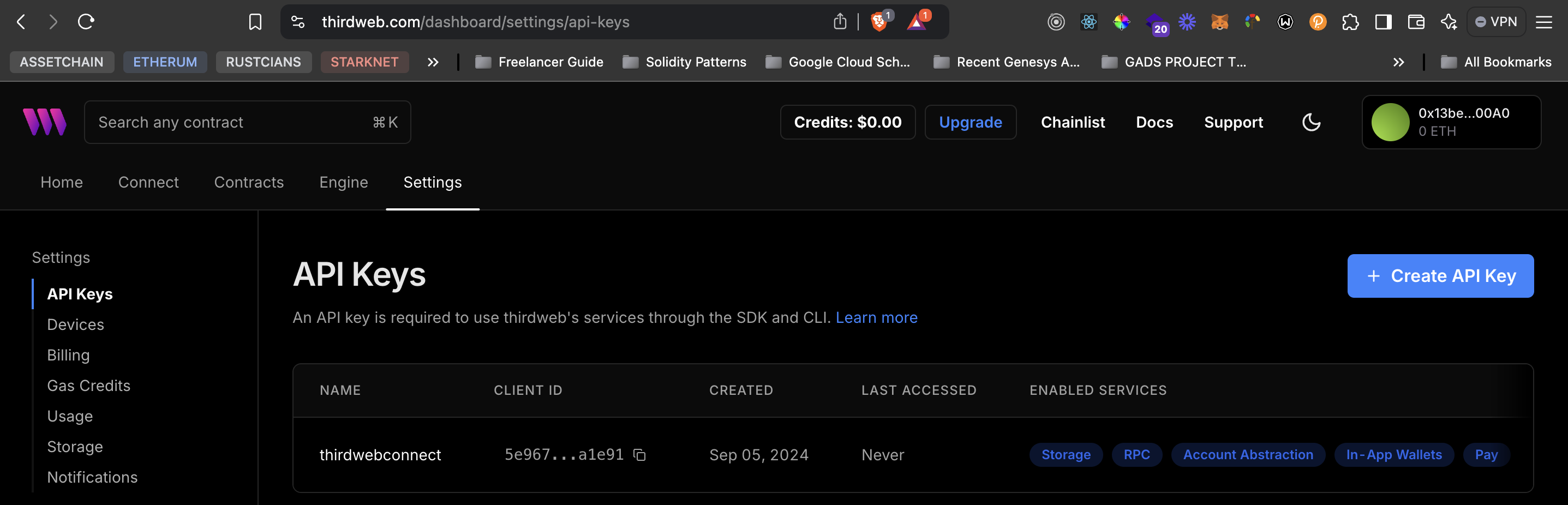Open the Freelancer Guide bookmark folder
The image size is (1568, 505).
click(x=539, y=62)
